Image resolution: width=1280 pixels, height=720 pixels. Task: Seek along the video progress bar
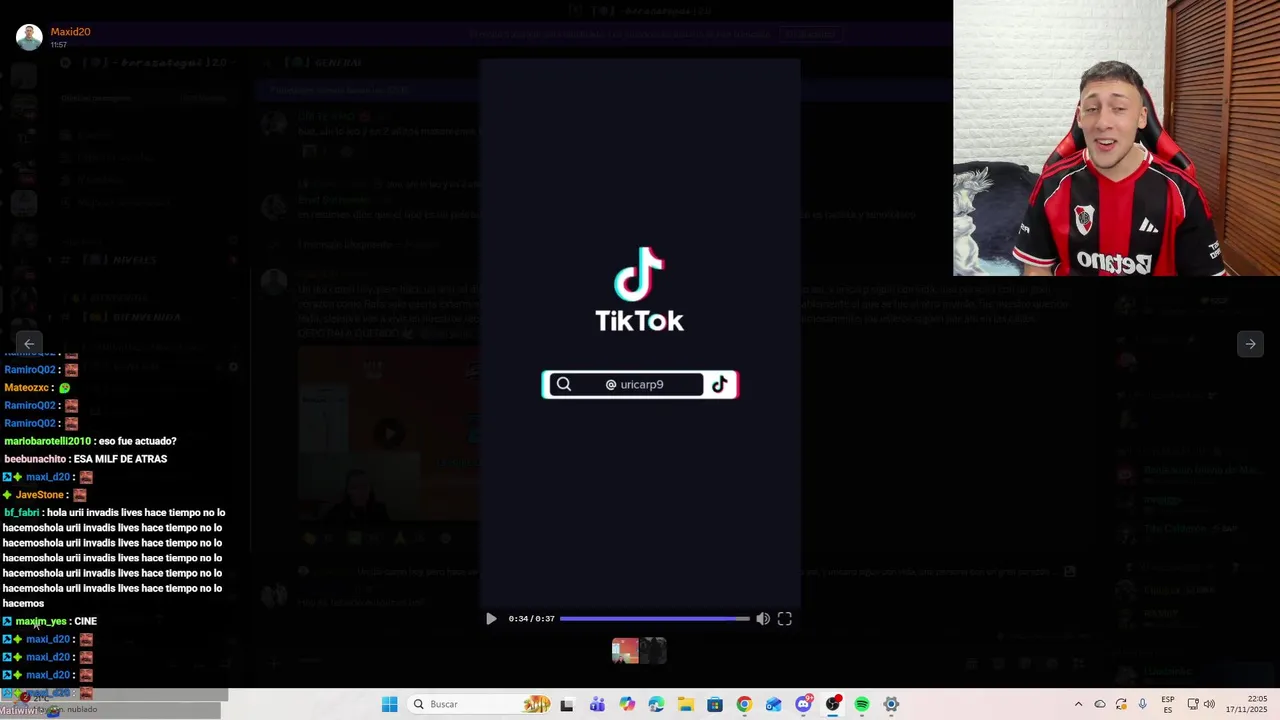[x=654, y=619]
